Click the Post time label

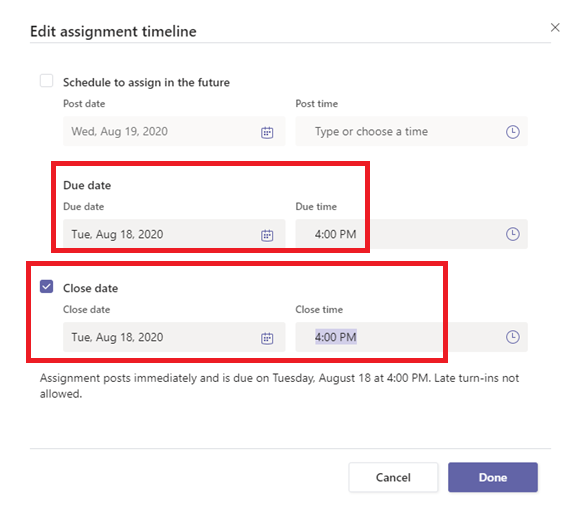317,104
